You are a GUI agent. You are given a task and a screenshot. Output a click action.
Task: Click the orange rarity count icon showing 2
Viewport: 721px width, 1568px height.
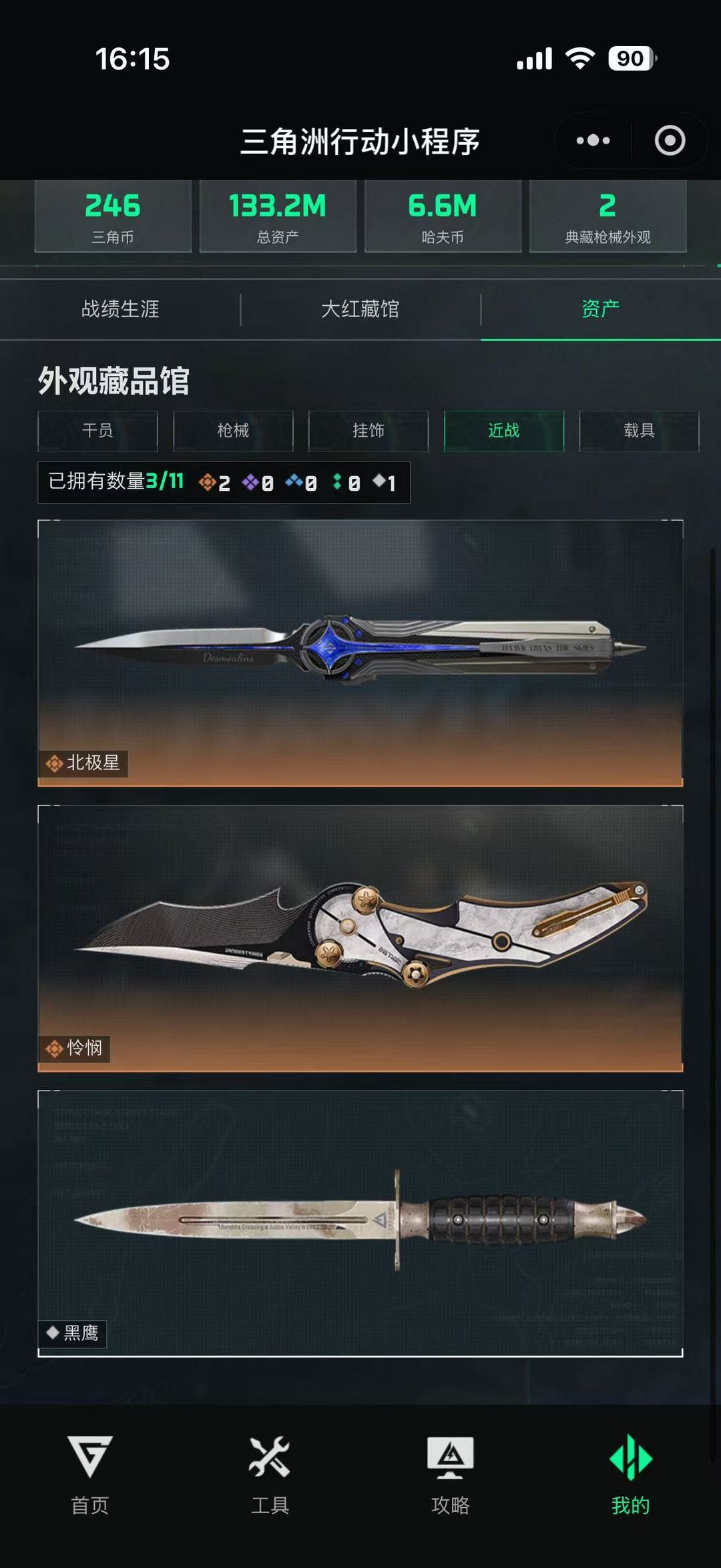(207, 481)
